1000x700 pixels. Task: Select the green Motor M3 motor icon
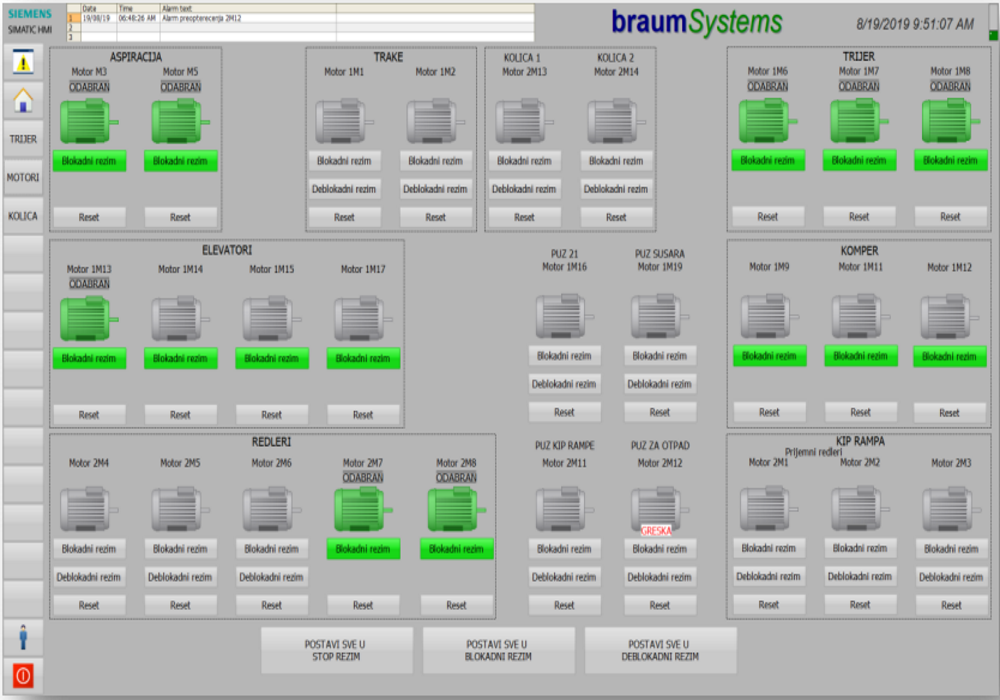[x=88, y=121]
